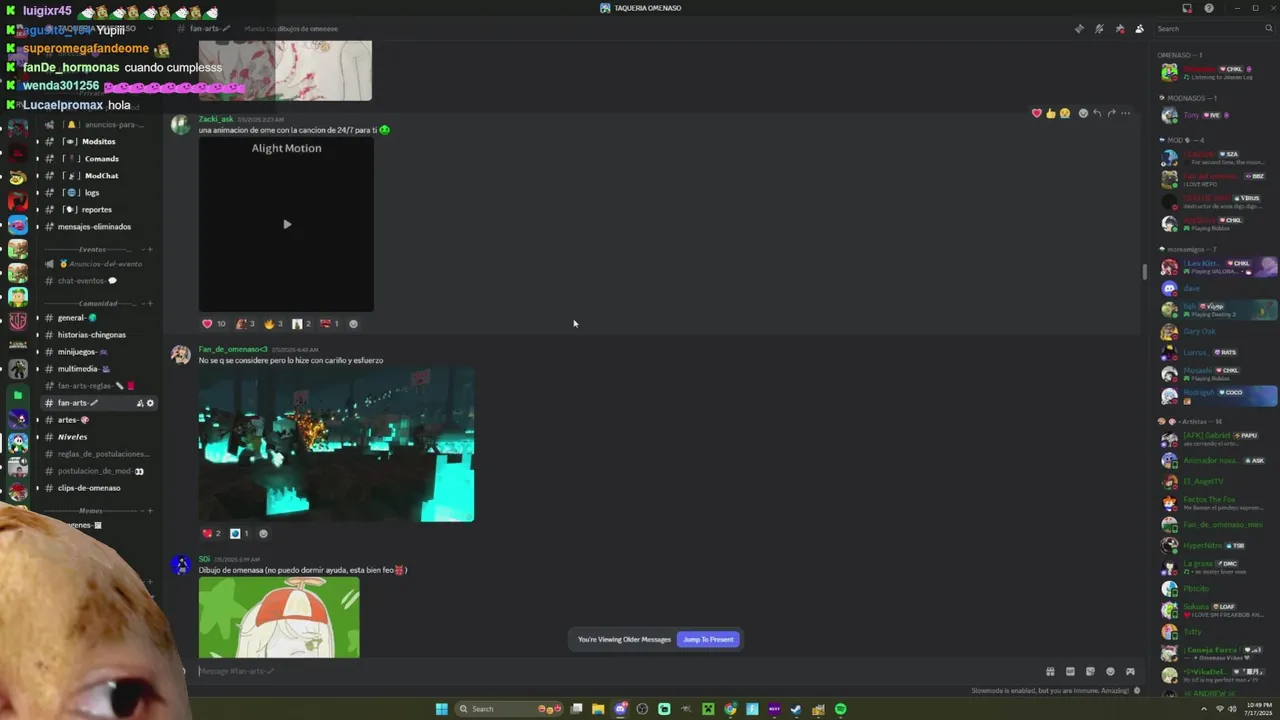
Task: Add reaction button under the Minecraft image
Action: click(263, 533)
